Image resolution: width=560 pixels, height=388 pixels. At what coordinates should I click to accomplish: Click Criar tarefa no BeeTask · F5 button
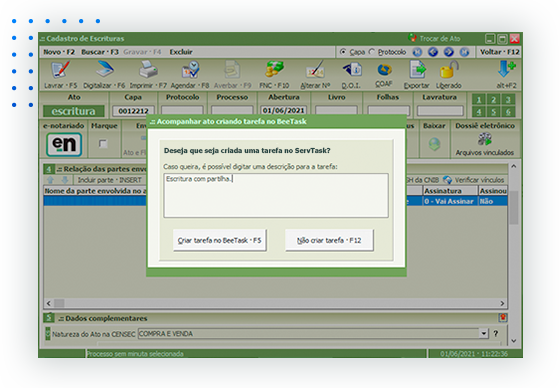pyautogui.click(x=220, y=240)
